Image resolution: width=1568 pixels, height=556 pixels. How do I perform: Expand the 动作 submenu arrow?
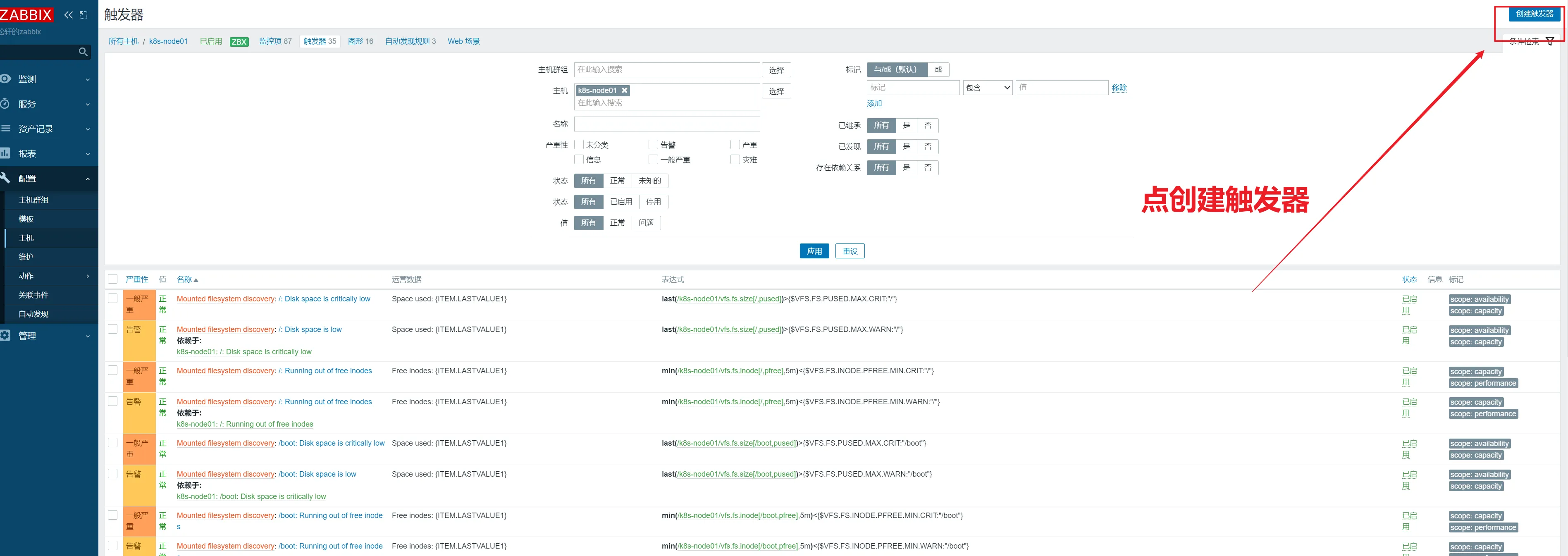point(88,276)
